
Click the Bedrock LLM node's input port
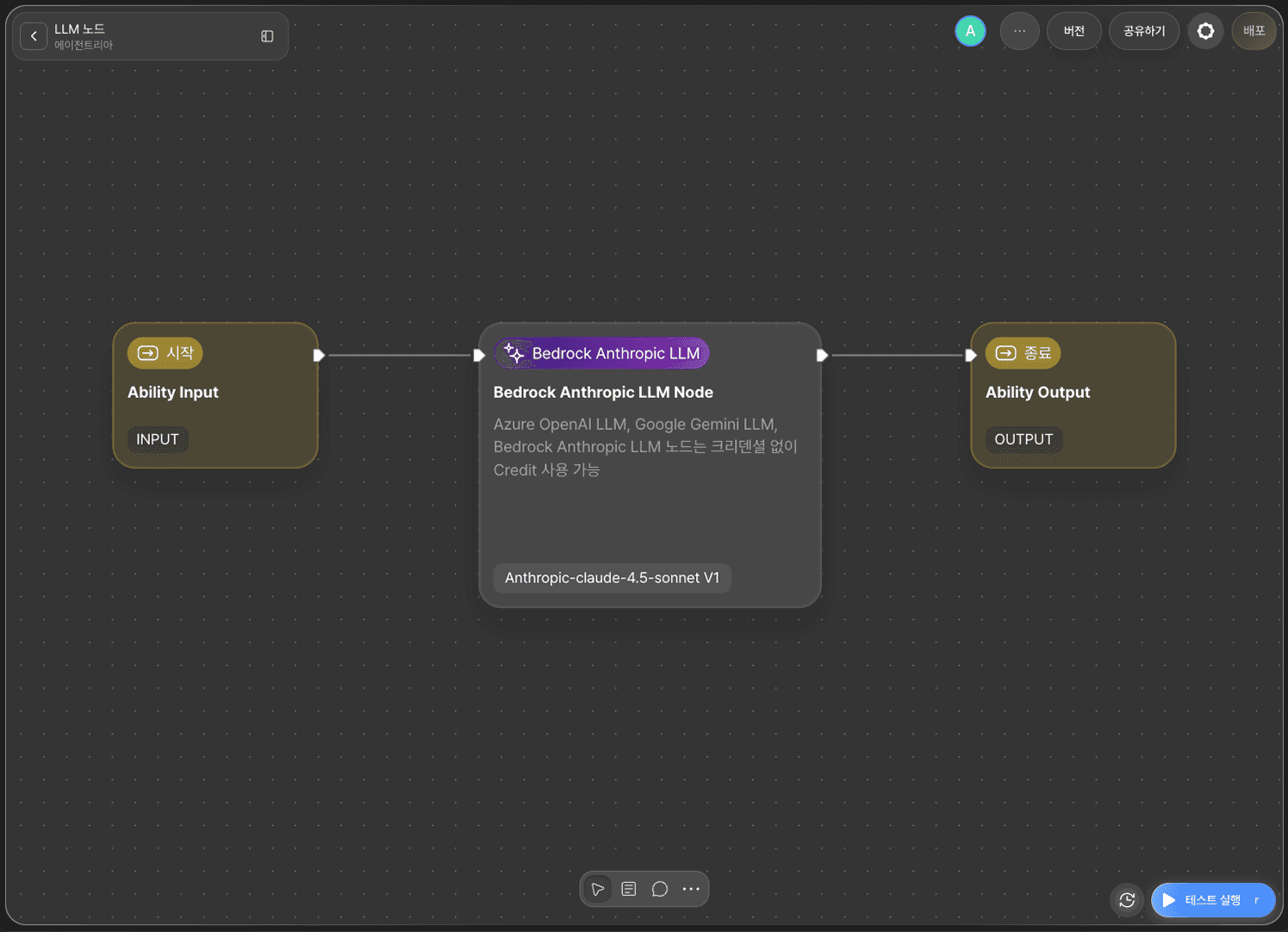pos(479,355)
